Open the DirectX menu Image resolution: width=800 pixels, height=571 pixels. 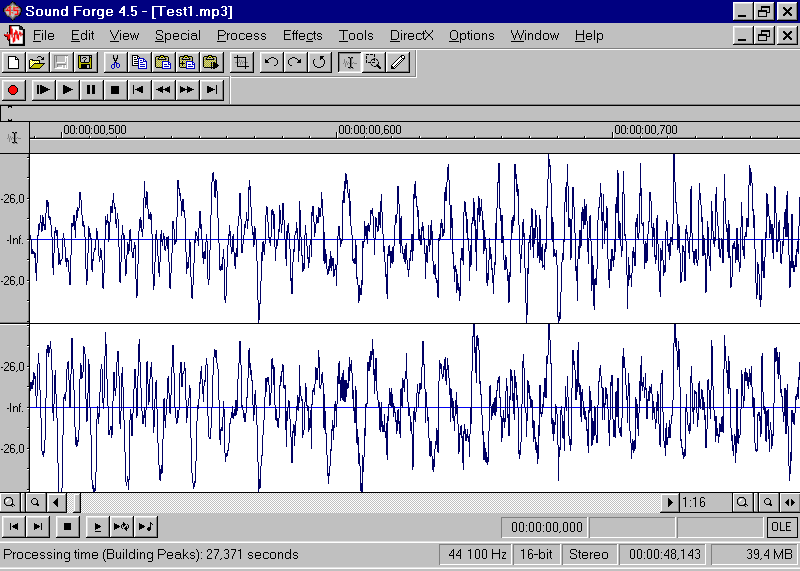412,35
